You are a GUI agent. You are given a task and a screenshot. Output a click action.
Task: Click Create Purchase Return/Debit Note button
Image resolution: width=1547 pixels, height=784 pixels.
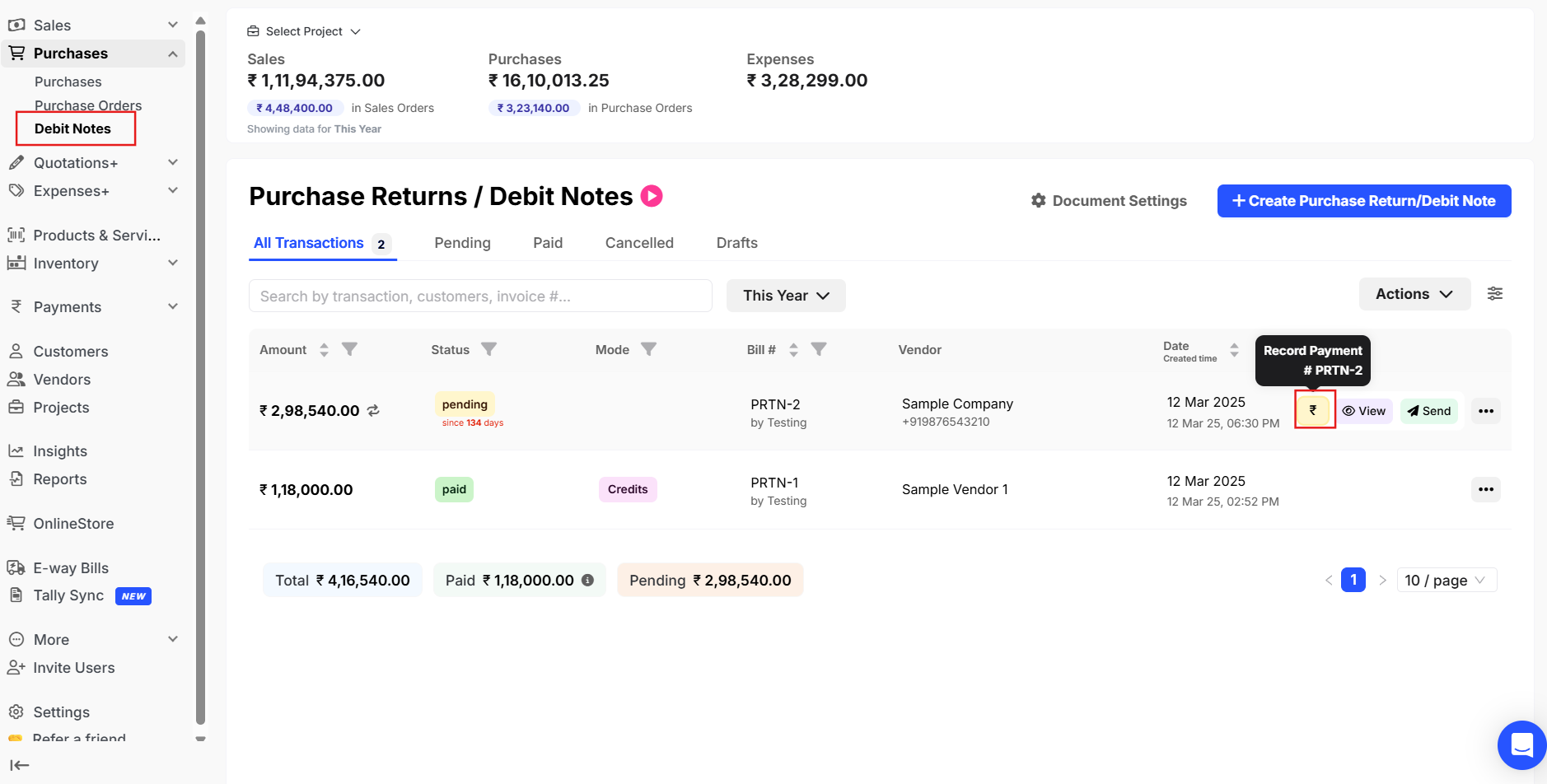(1363, 201)
